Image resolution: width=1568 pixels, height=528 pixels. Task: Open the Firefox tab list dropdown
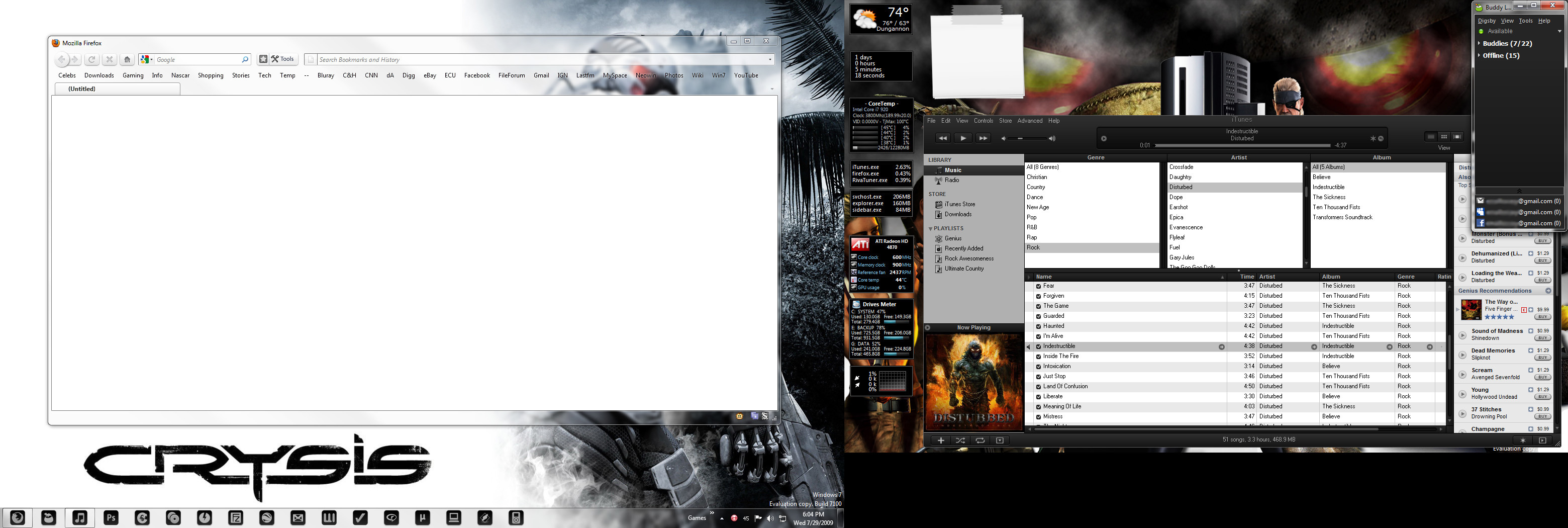coord(772,89)
